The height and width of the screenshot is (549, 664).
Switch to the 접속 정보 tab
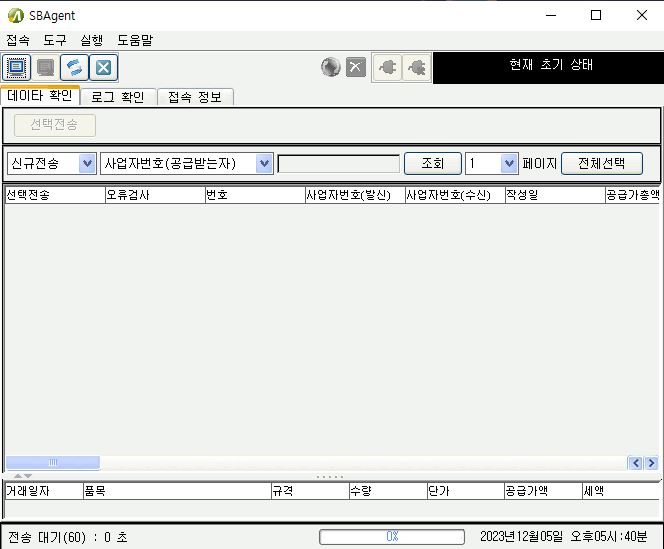coord(195,97)
